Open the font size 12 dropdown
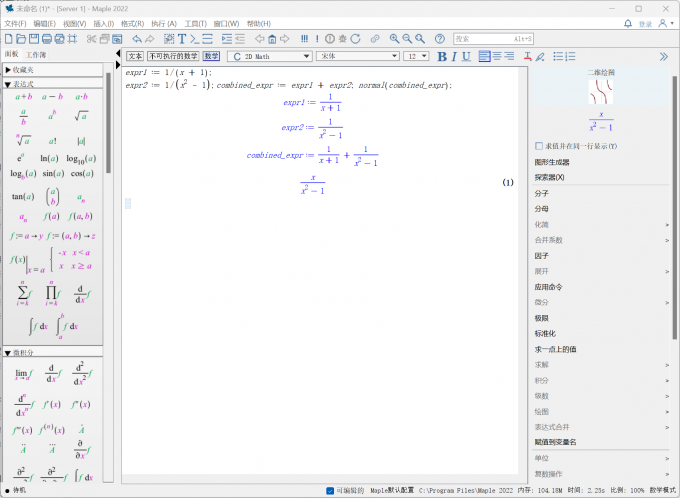Image resolution: width=680 pixels, height=498 pixels. tap(418, 57)
